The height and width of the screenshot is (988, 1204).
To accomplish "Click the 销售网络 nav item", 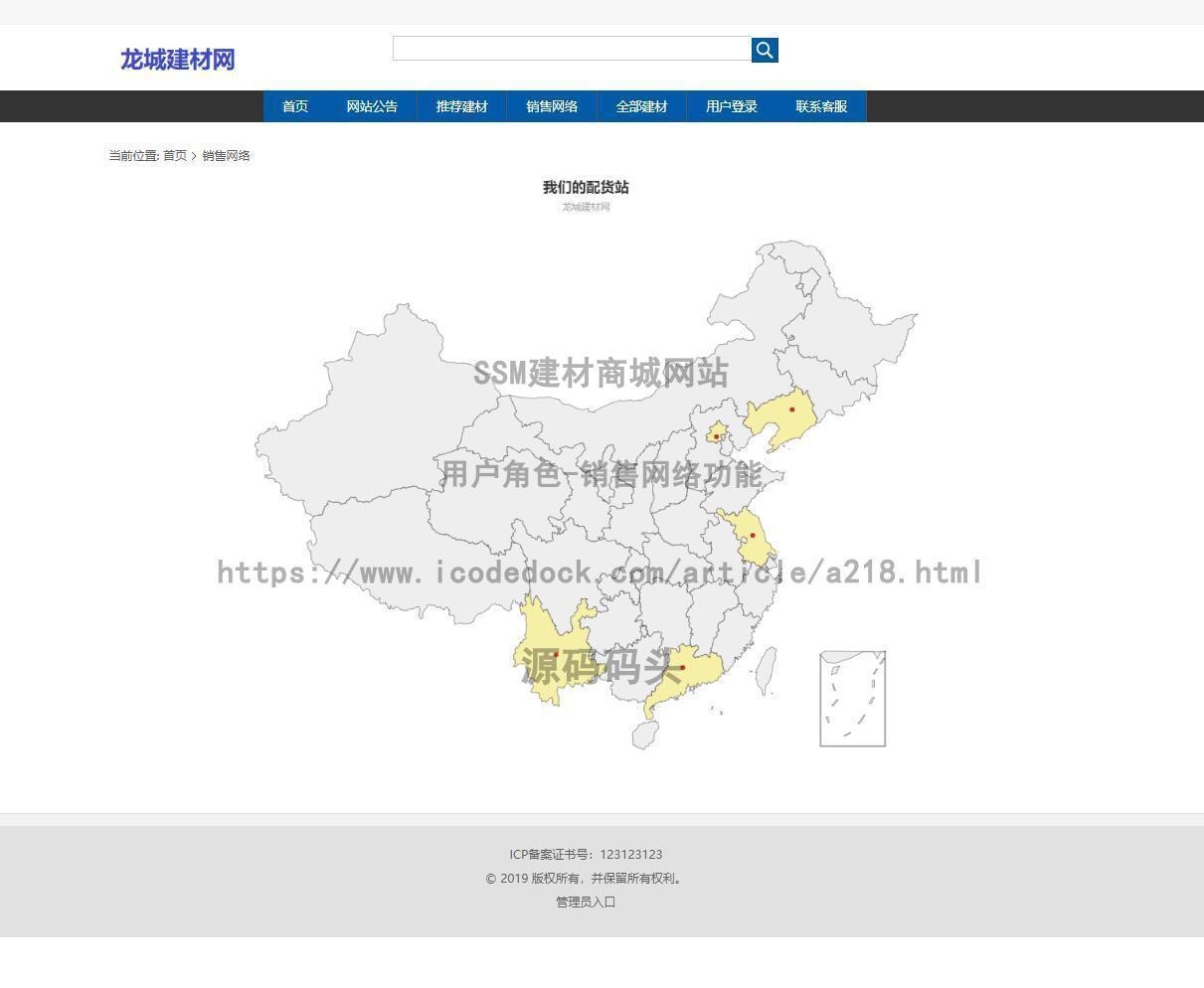I will point(552,106).
